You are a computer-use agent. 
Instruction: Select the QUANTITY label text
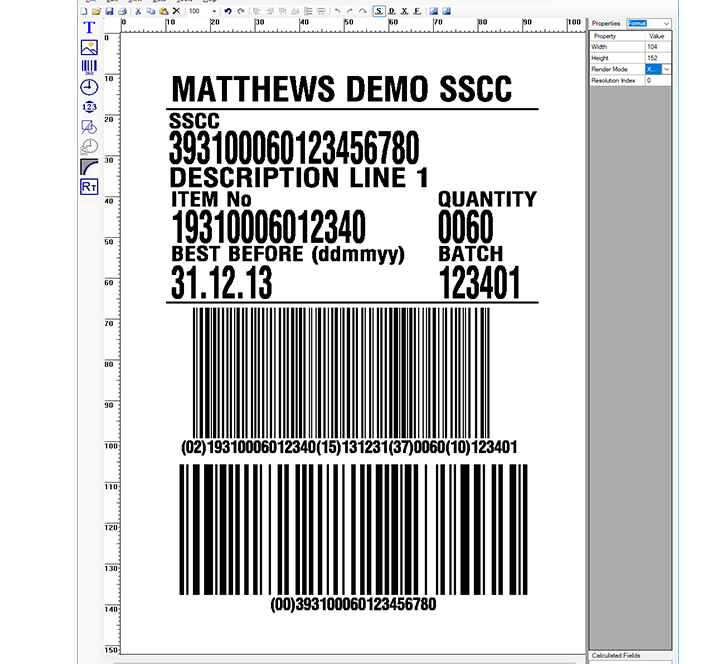pos(487,199)
